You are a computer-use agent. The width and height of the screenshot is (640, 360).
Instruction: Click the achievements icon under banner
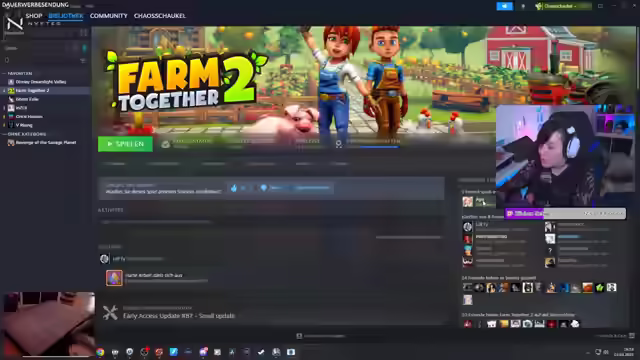[338, 144]
